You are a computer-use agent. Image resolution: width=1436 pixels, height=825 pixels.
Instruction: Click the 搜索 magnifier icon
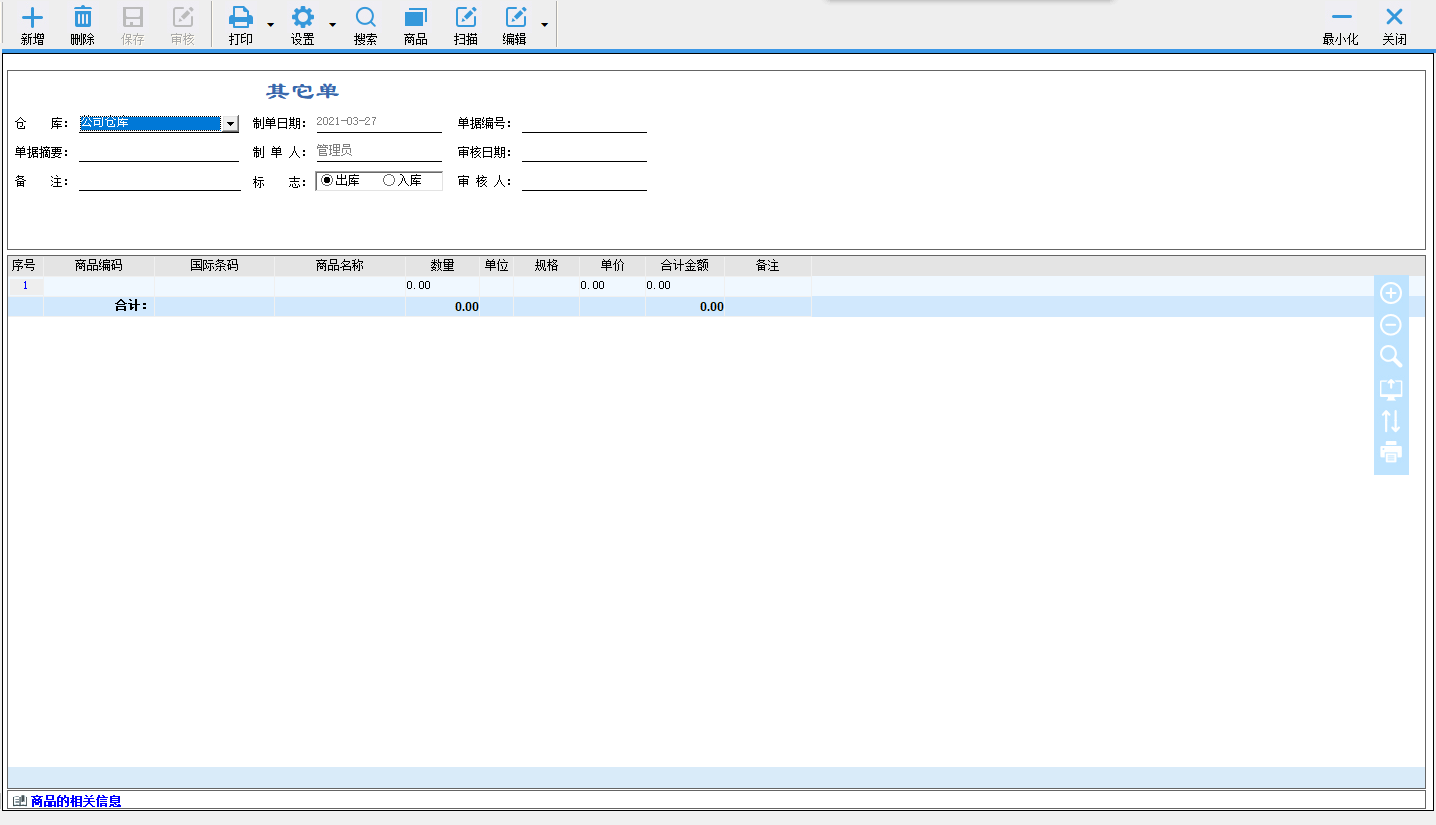tap(366, 17)
